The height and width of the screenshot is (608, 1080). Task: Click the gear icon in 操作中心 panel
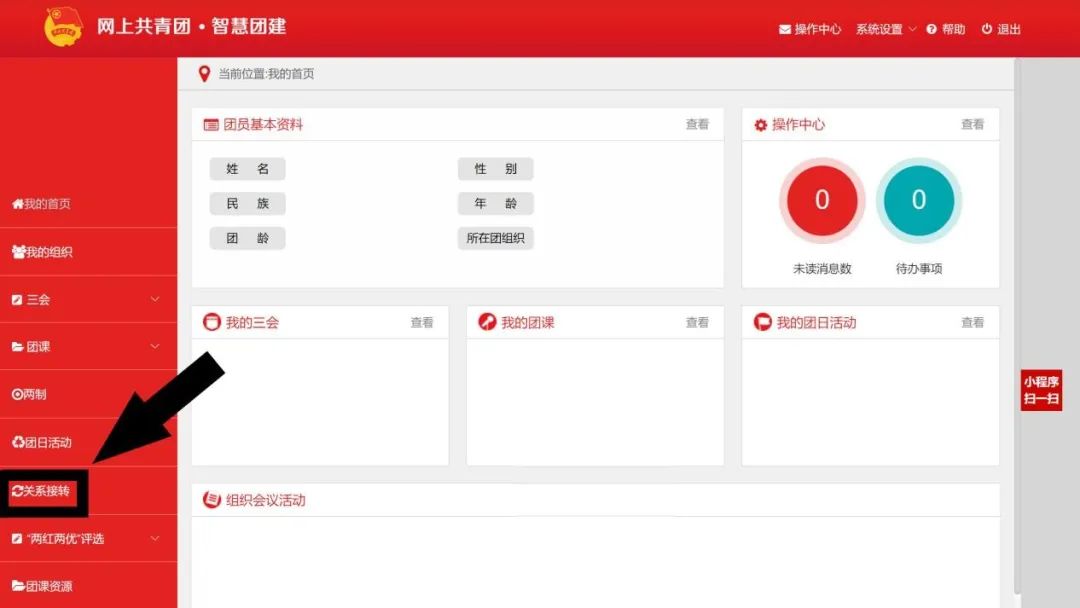760,125
